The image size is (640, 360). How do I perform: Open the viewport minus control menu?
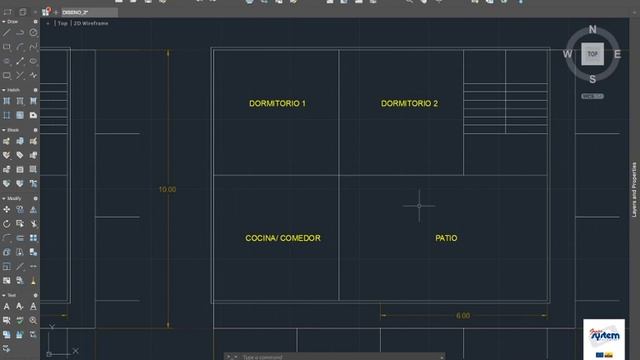click(x=48, y=23)
